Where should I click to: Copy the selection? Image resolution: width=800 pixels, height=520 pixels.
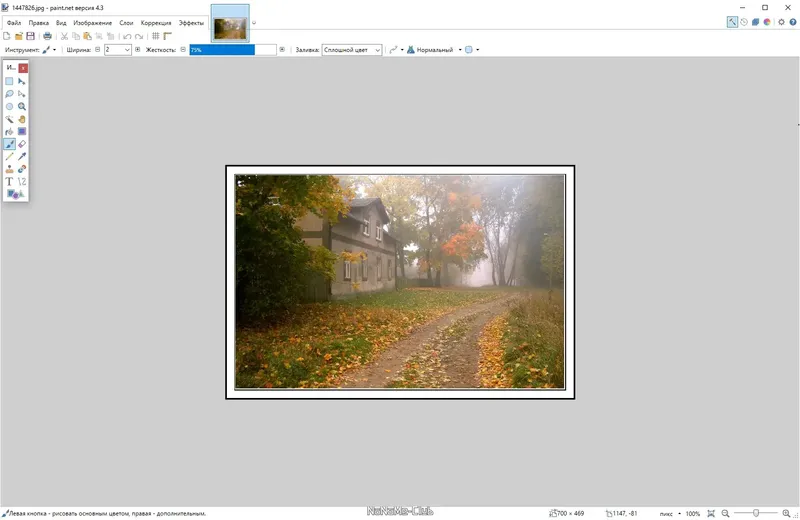(76, 36)
